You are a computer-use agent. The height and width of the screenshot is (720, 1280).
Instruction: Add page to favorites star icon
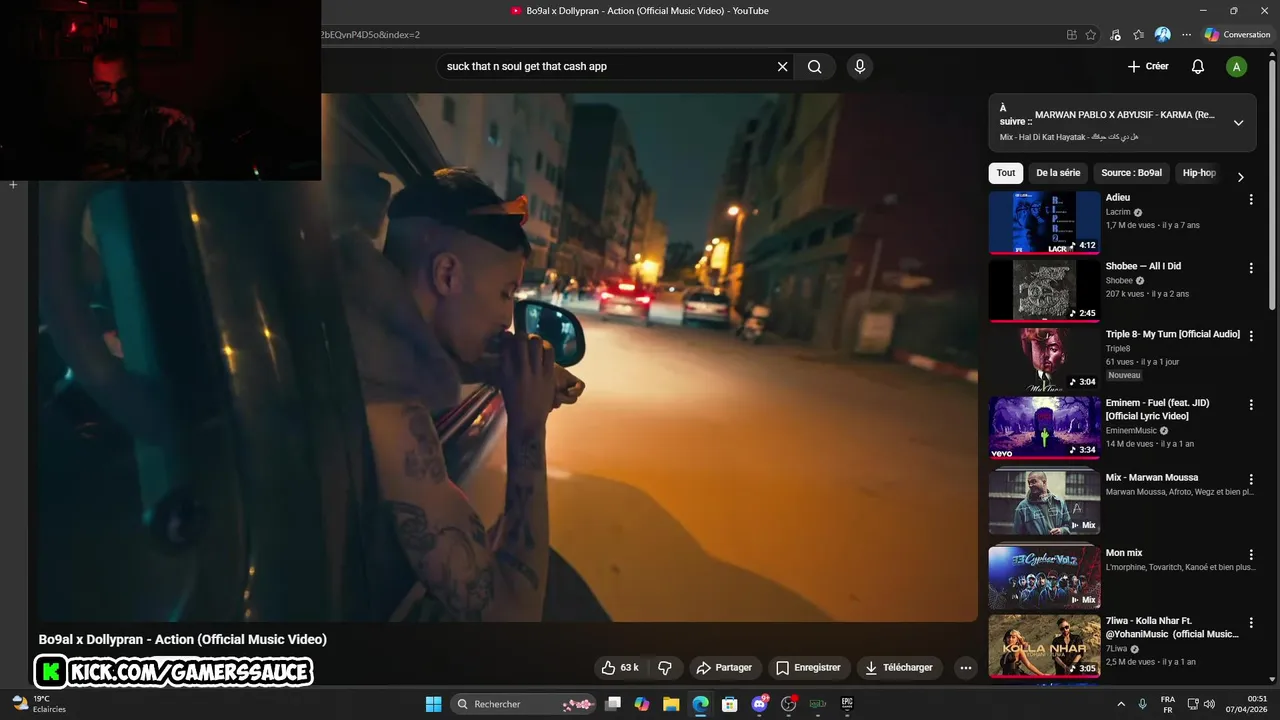1091,34
